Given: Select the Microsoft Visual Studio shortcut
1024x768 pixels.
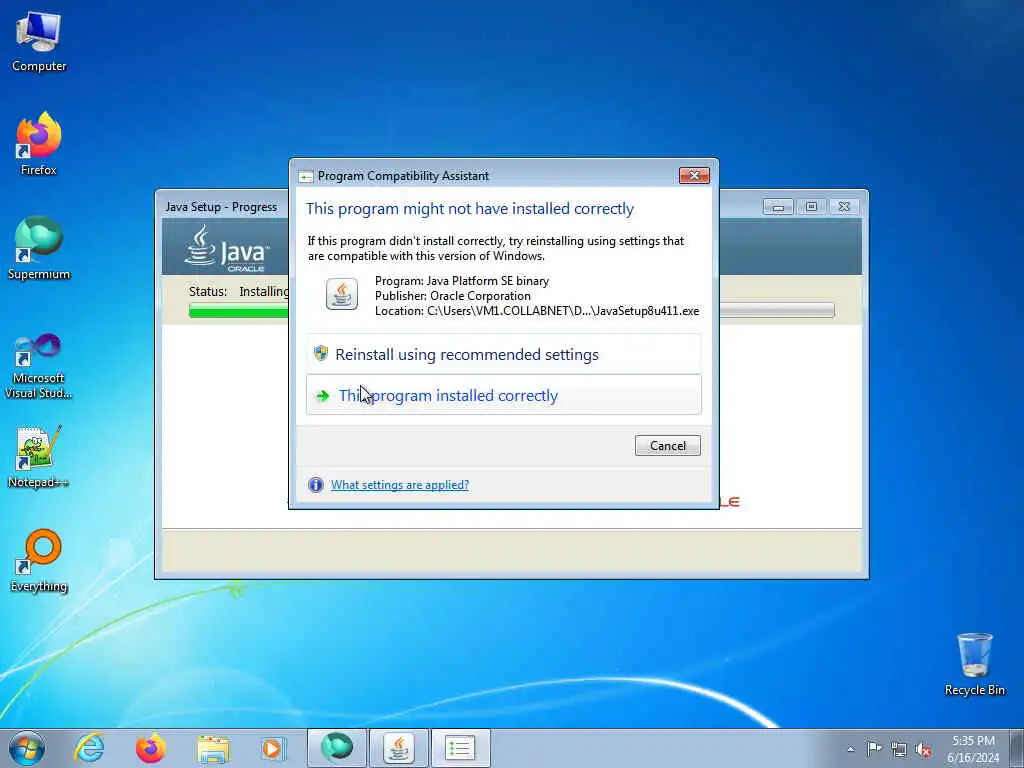Looking at the screenshot, I should (39, 366).
